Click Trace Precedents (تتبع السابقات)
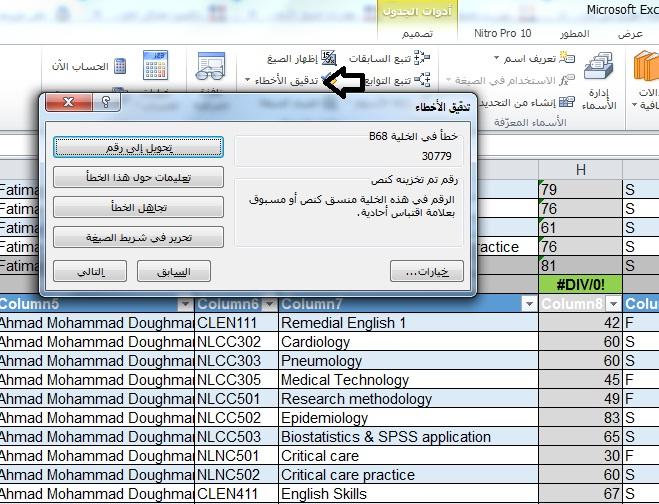This screenshot has height=504, width=659. click(389, 58)
